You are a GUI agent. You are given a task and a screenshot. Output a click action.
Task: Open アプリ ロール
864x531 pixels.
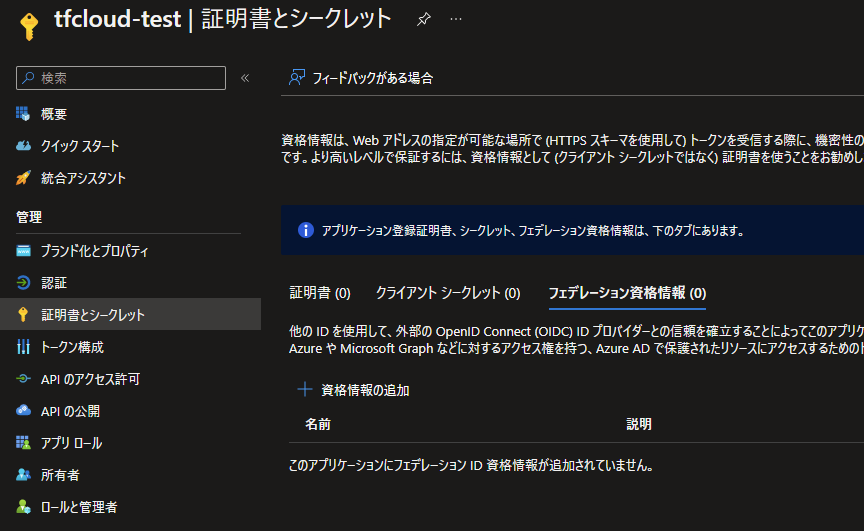coord(72,443)
